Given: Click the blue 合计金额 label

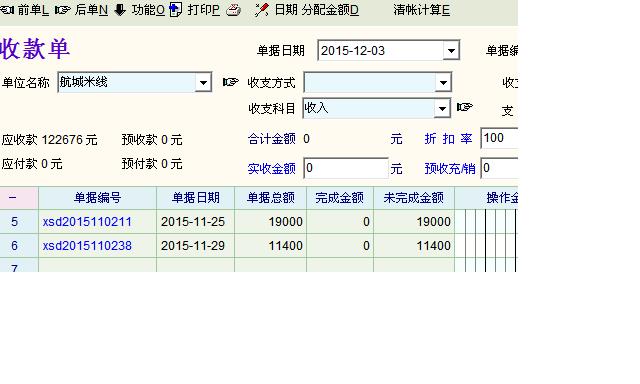Looking at the screenshot, I should pyautogui.click(x=271, y=139).
